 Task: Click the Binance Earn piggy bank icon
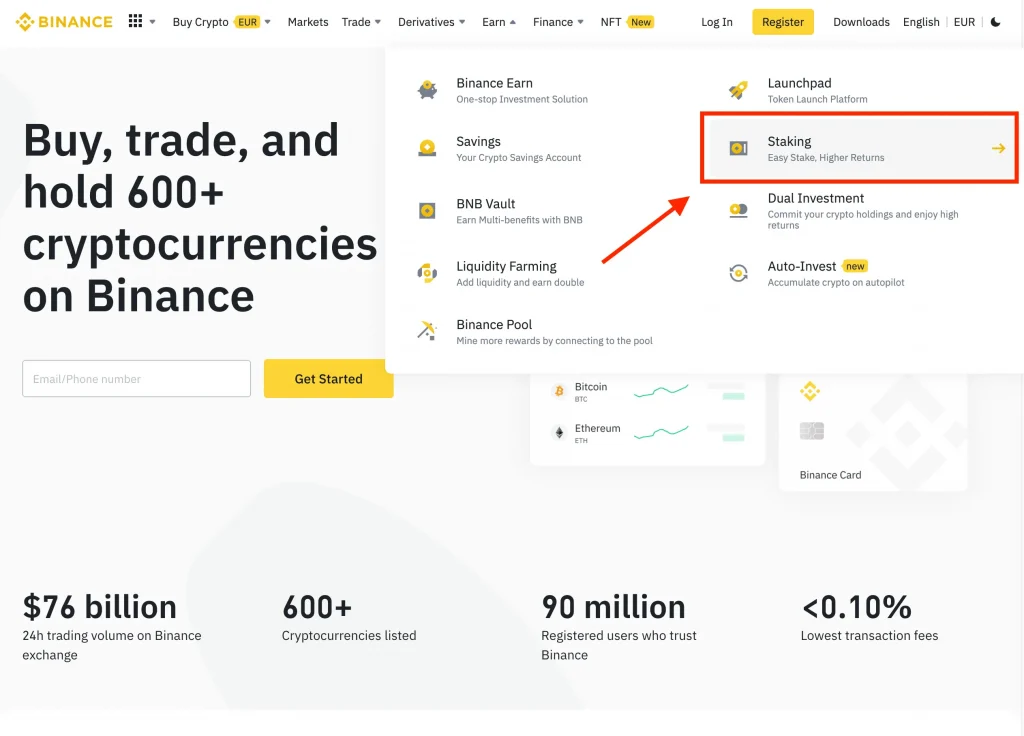click(427, 90)
